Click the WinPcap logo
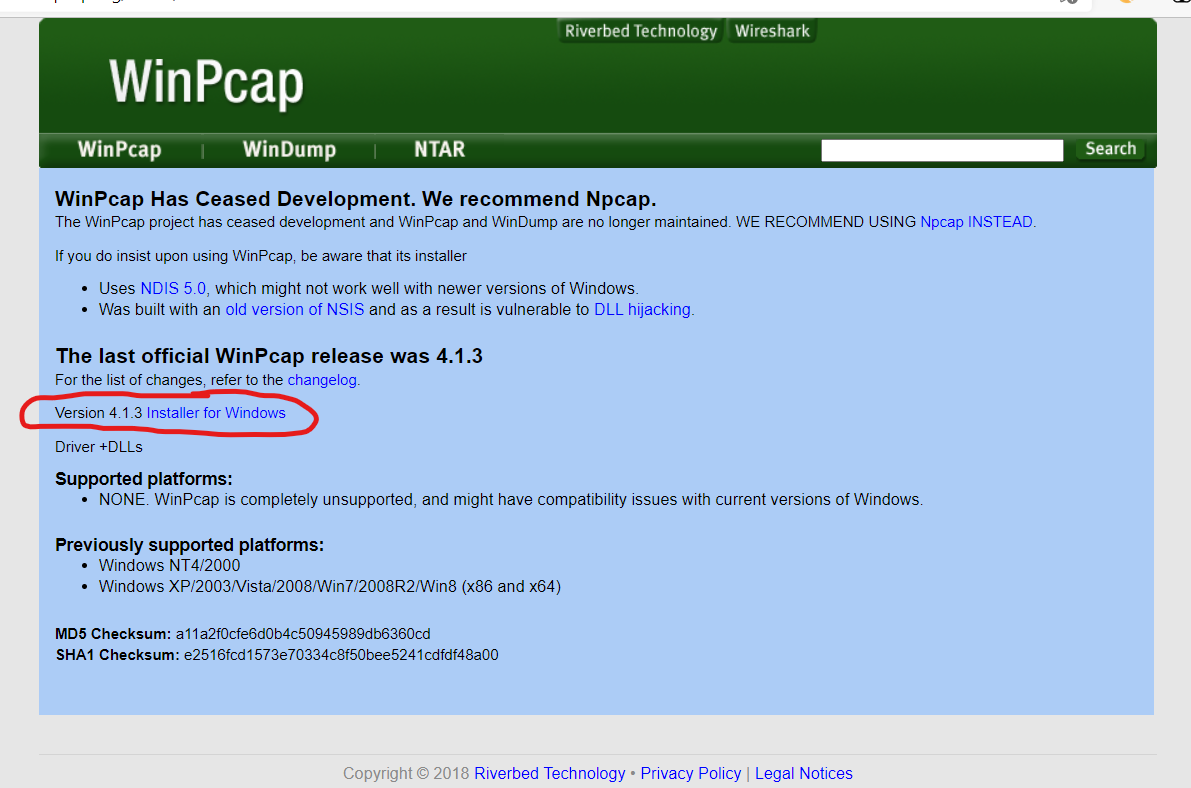Viewport: 1191px width, 788px height. pos(205,84)
